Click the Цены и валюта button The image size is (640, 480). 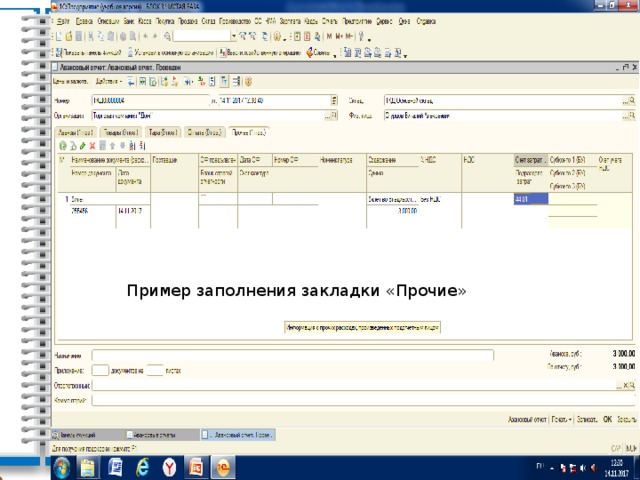70,82
